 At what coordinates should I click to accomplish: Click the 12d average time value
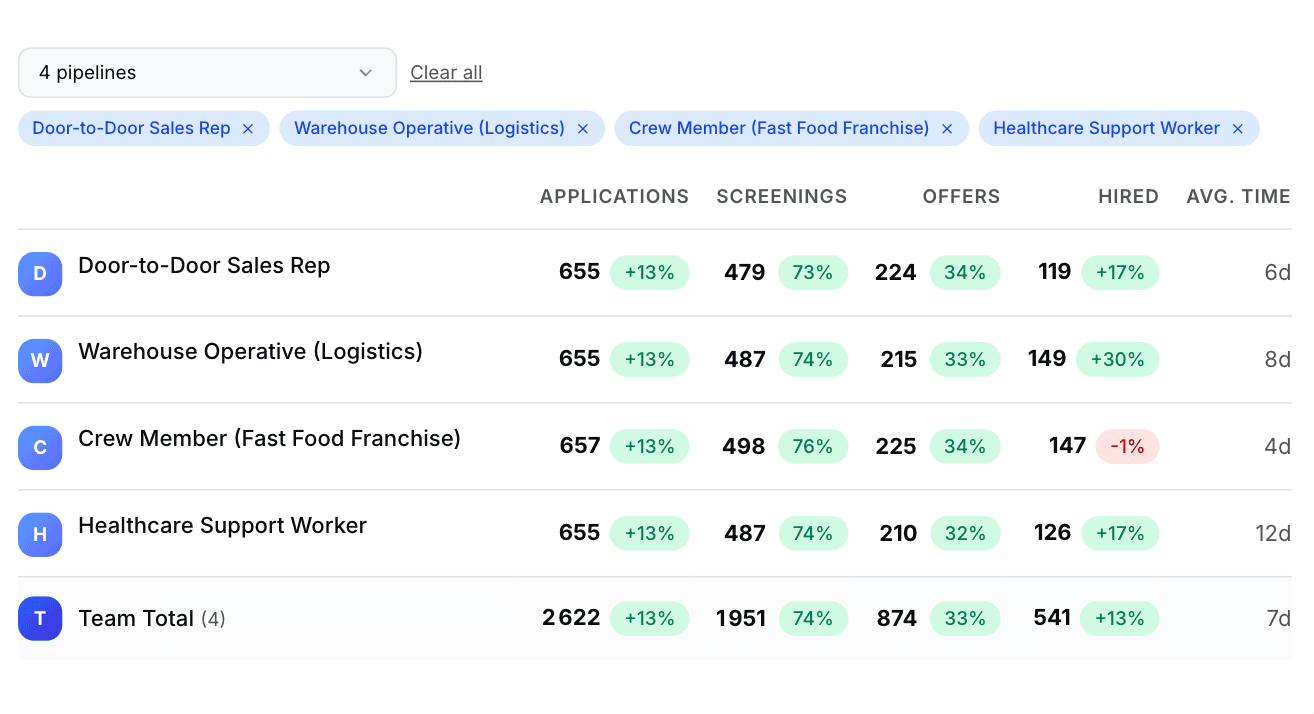point(1273,533)
